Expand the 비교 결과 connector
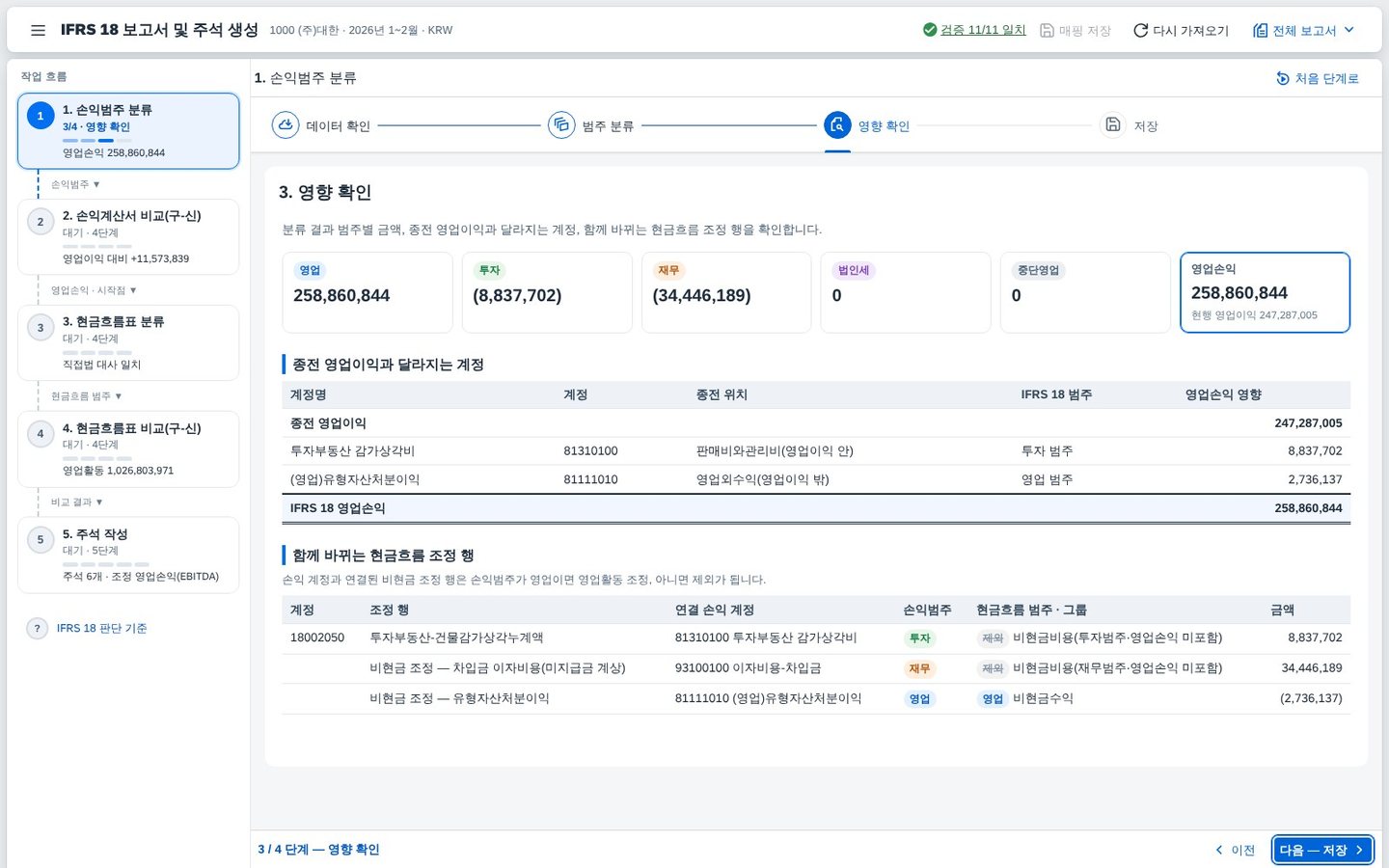 [x=76, y=502]
